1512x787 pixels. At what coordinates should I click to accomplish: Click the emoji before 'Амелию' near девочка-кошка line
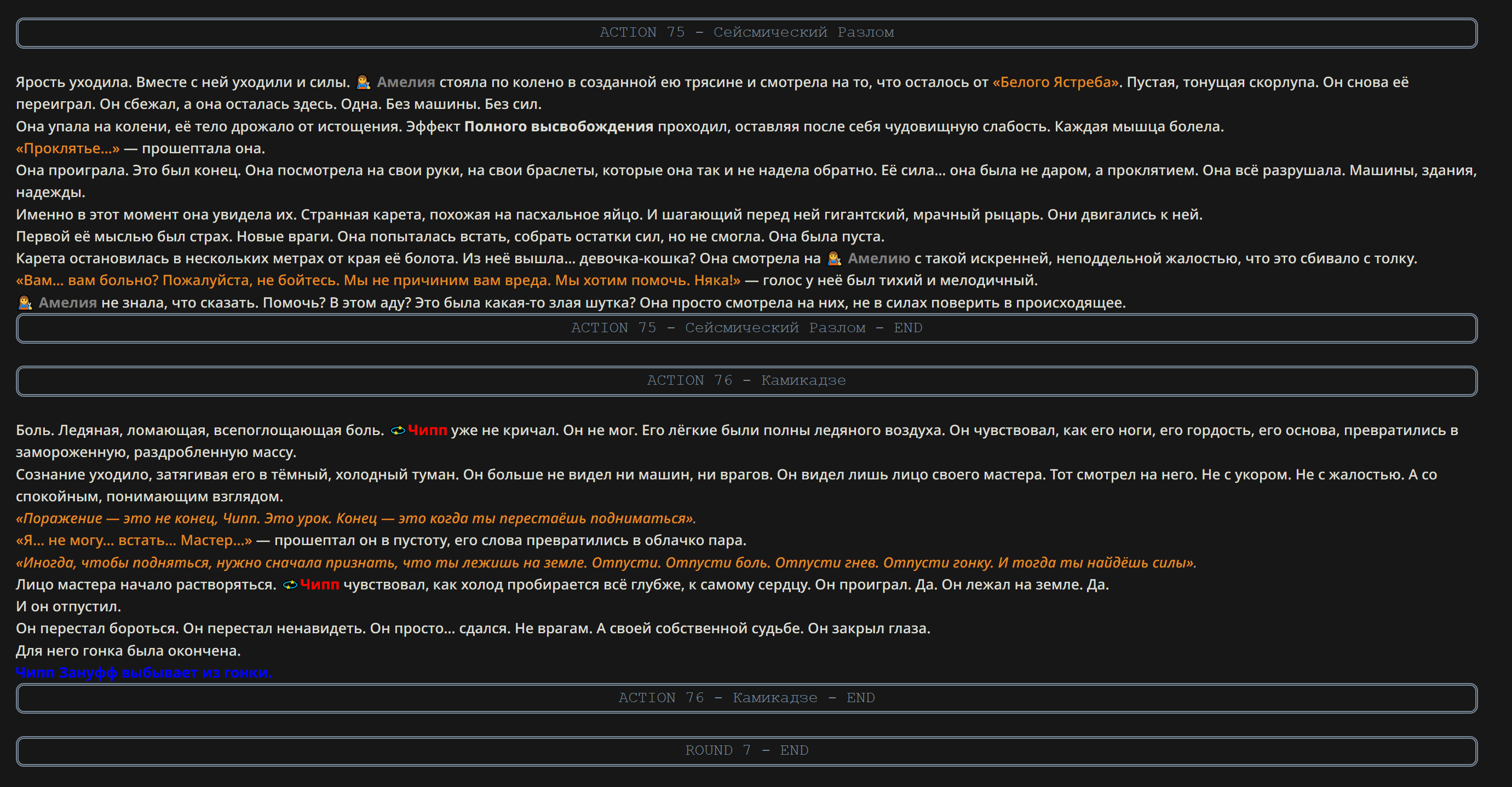click(x=834, y=259)
